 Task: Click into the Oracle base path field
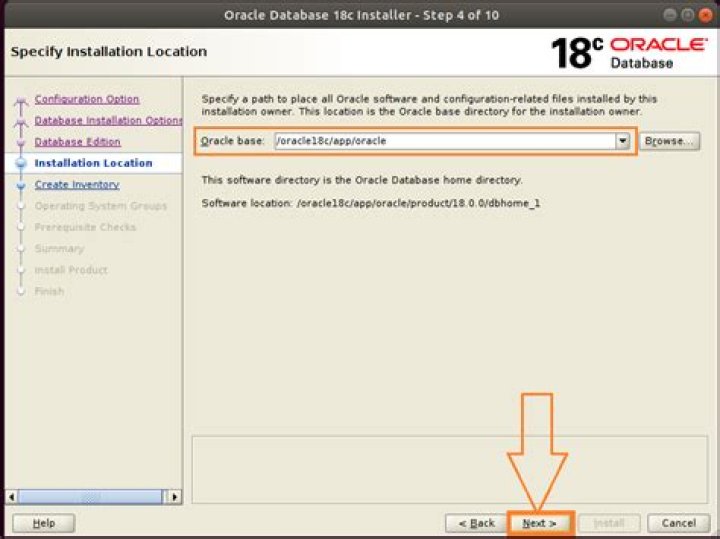[x=445, y=141]
